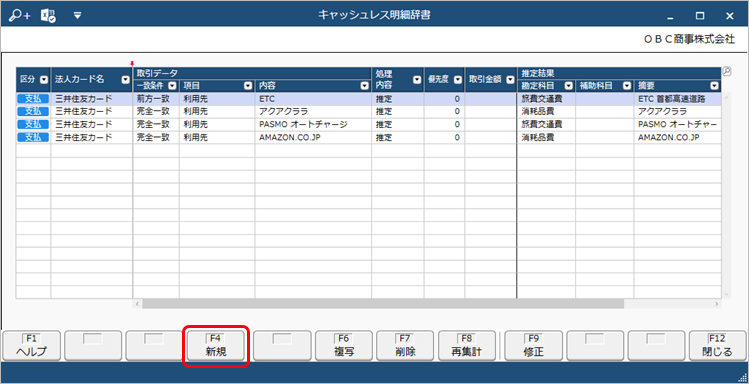Click the vertical scrollbar up arrow
The width and height of the screenshot is (749, 384).
[x=727, y=97]
